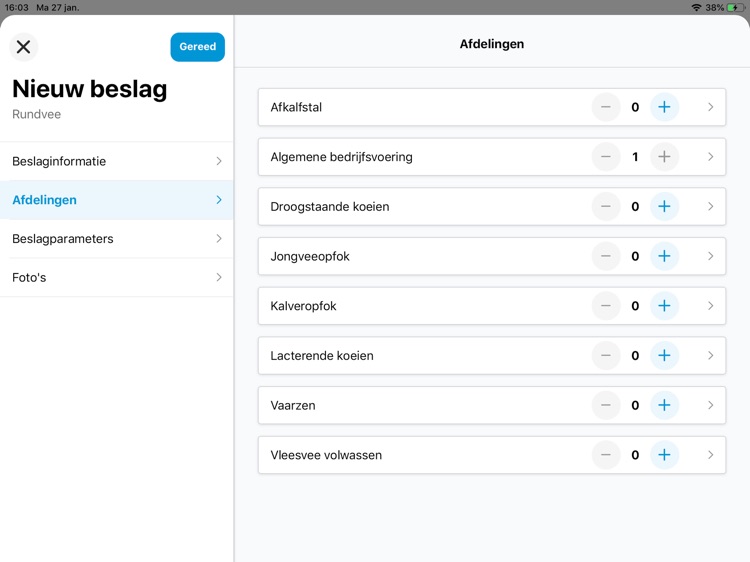Select the Afdelingen menu item
The width and height of the screenshot is (750, 562).
(x=116, y=200)
